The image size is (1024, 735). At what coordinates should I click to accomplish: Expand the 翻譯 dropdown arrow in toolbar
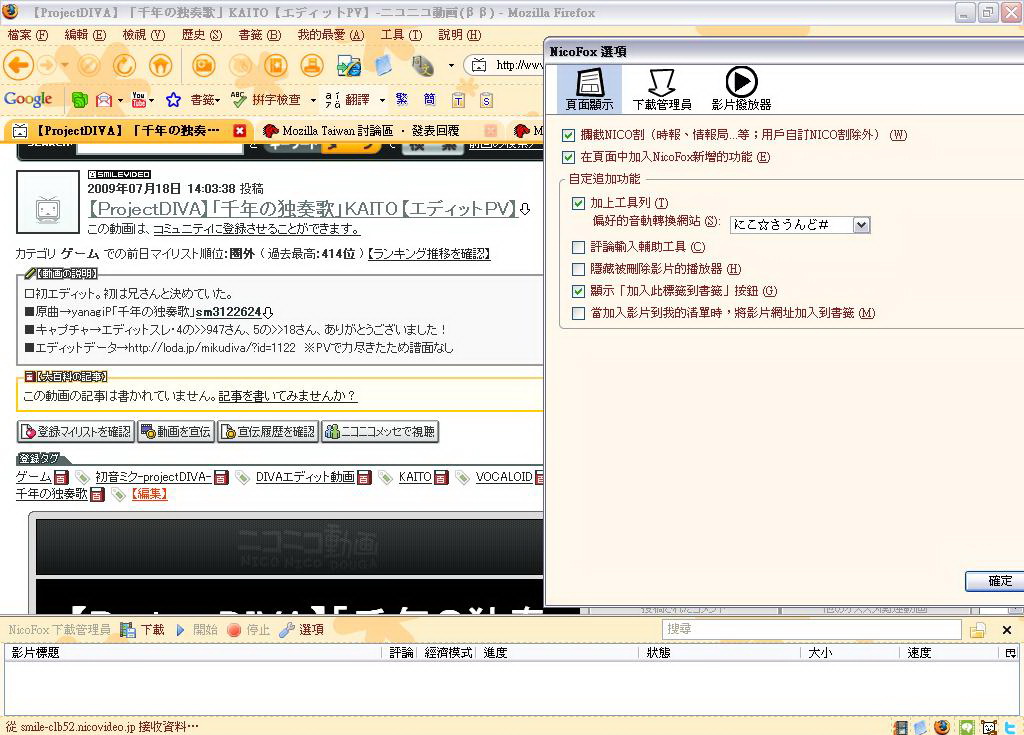[x=382, y=100]
